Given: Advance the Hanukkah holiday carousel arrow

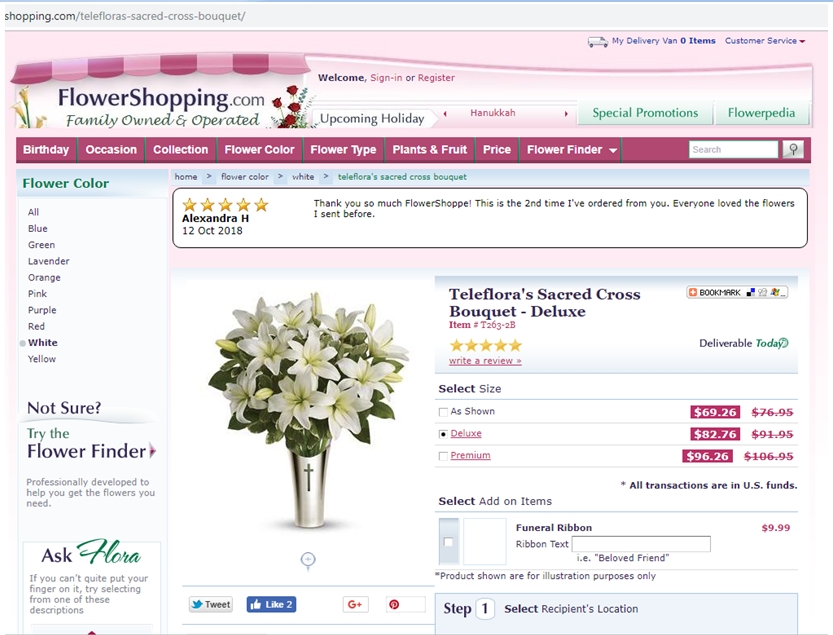Looking at the screenshot, I should [x=566, y=113].
